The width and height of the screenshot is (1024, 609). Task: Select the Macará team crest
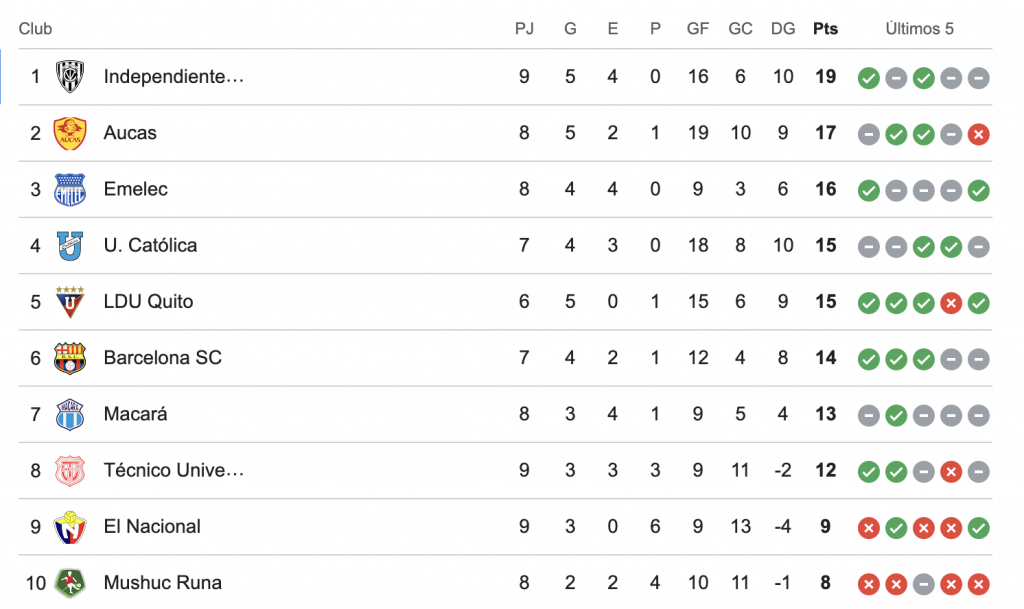70,414
